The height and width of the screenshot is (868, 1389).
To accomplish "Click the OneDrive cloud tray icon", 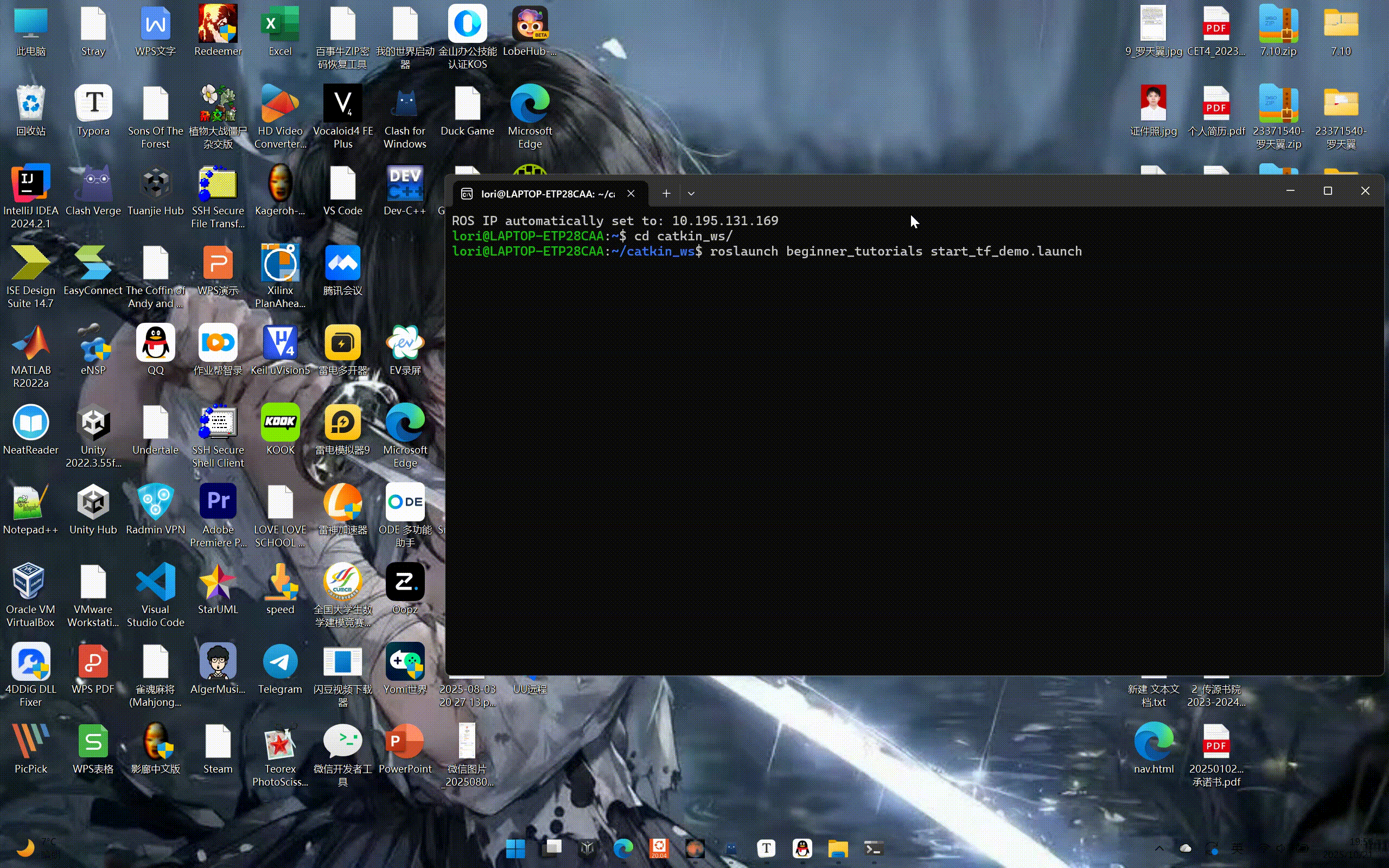I will [x=1185, y=848].
